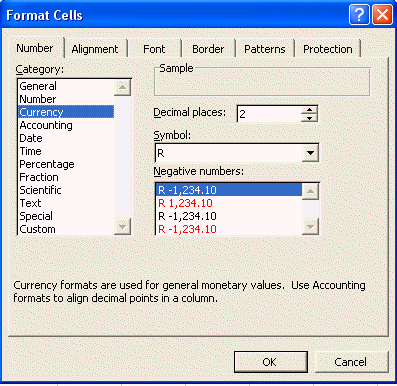The width and height of the screenshot is (397, 386).
Task: Increase decimal places with up arrow
Action: 310,110
